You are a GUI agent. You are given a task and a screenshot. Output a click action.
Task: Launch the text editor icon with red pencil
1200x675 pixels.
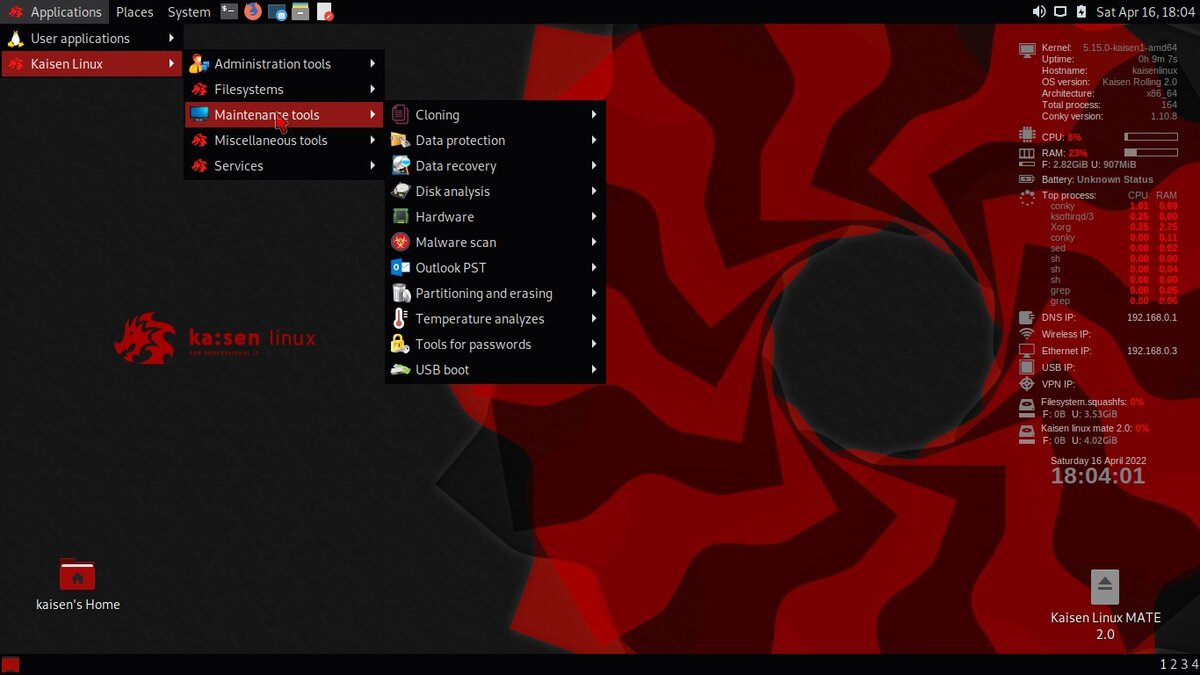point(324,12)
